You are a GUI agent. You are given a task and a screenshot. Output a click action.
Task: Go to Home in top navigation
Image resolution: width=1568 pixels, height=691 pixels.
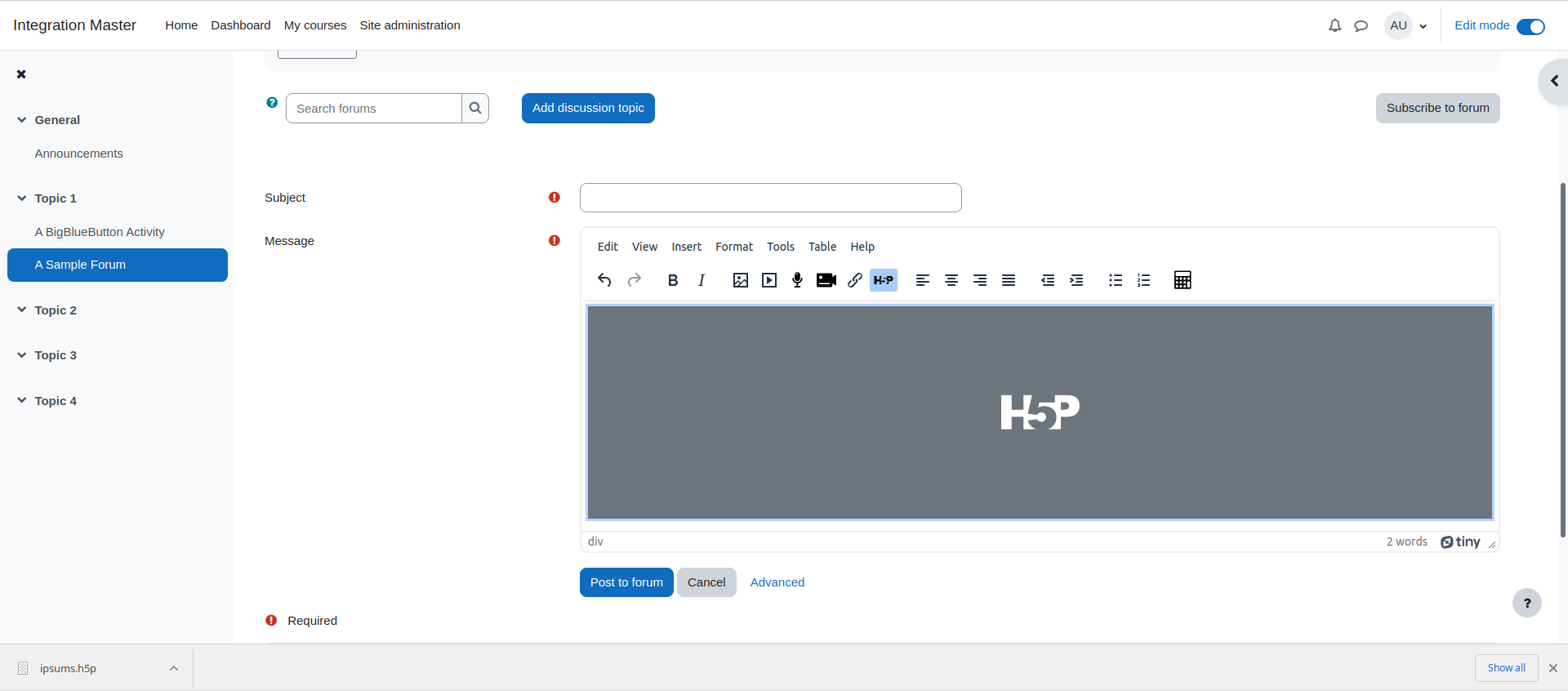[x=181, y=25]
